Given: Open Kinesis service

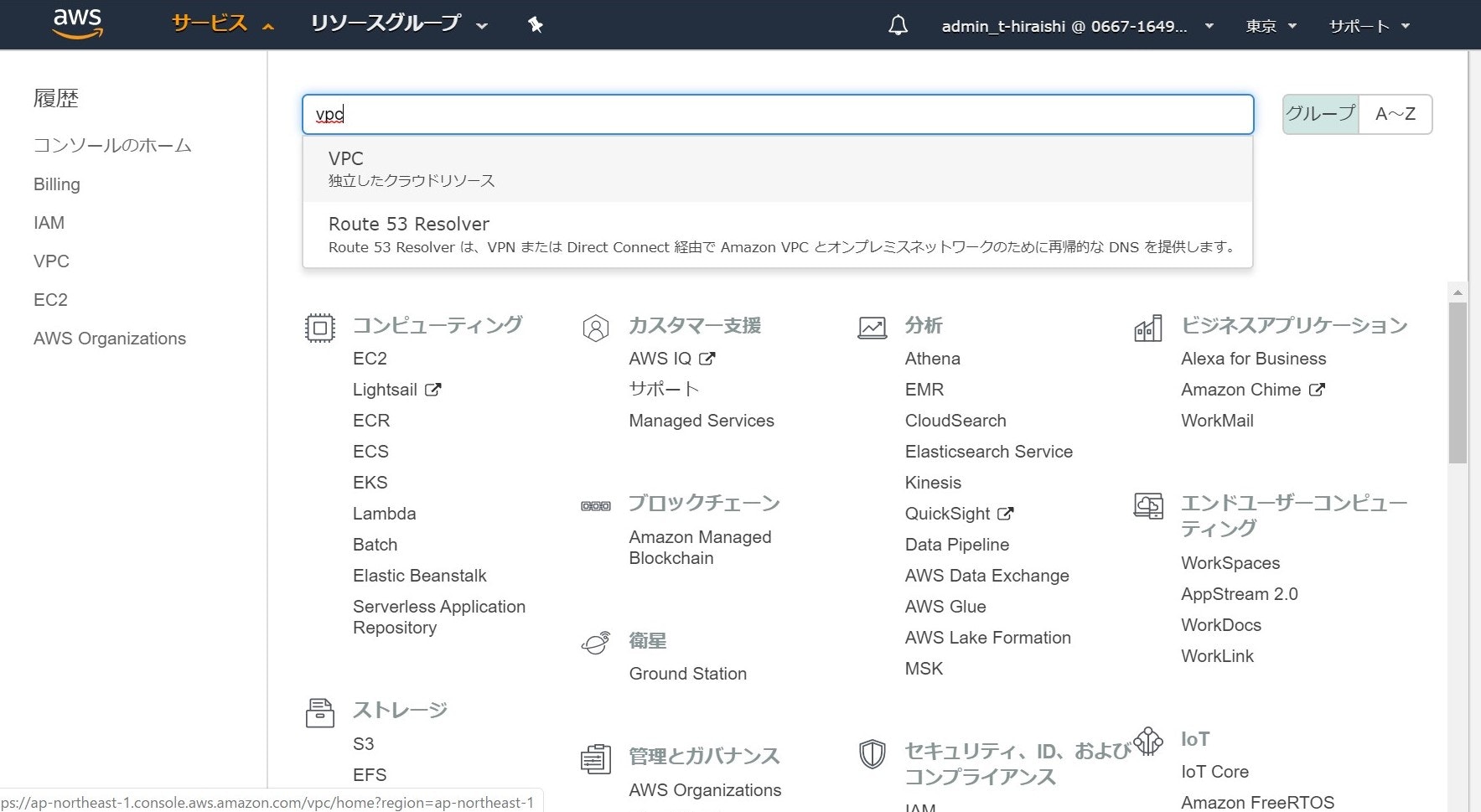Looking at the screenshot, I should [x=933, y=483].
